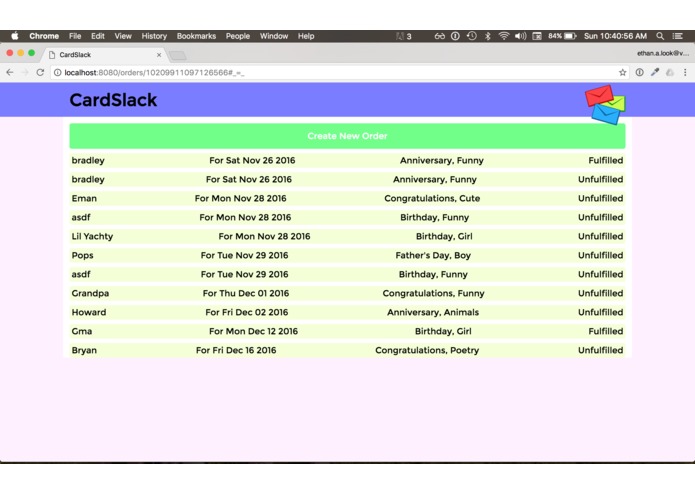Click the CardSlack title heading
Screen dimensions: 695x494
(113, 100)
